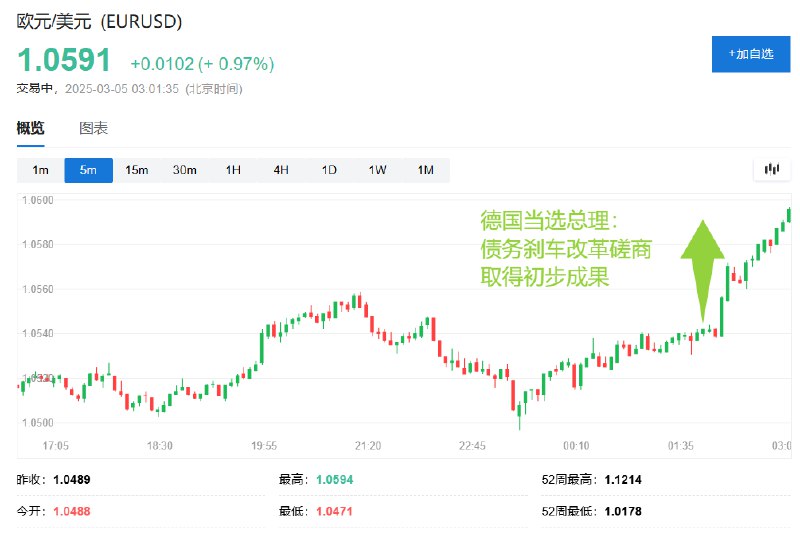Click the 00:10 time axis label
The width and height of the screenshot is (800, 541).
pos(576,446)
